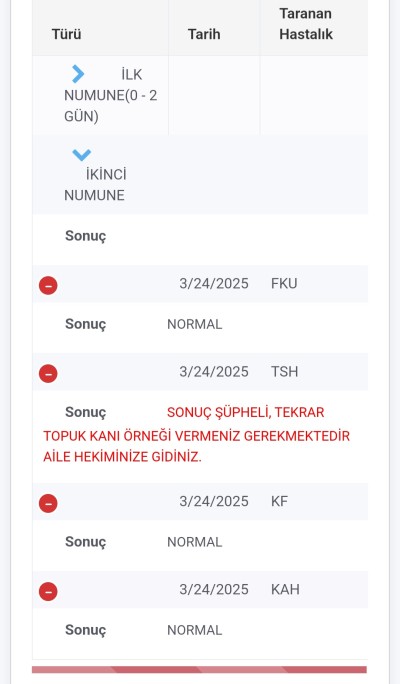Select the TSH disease label
Image resolution: width=400 pixels, height=684 pixels.
coord(284,372)
